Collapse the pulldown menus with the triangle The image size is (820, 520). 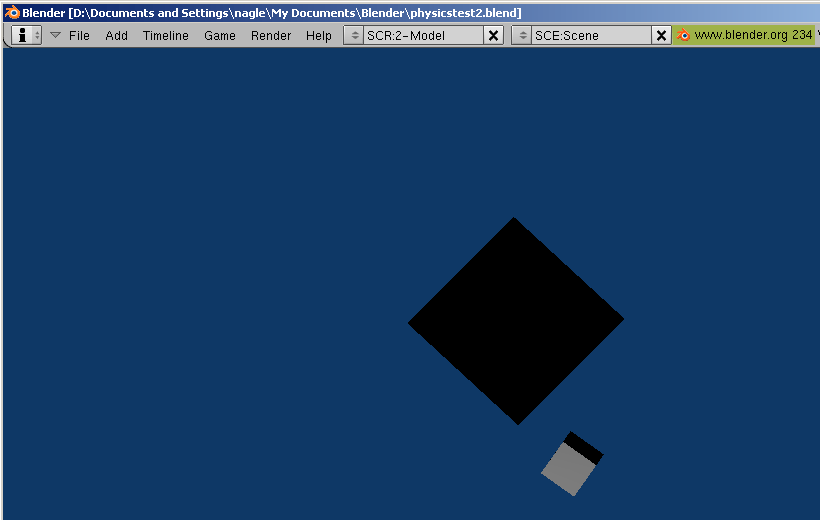[x=55, y=35]
